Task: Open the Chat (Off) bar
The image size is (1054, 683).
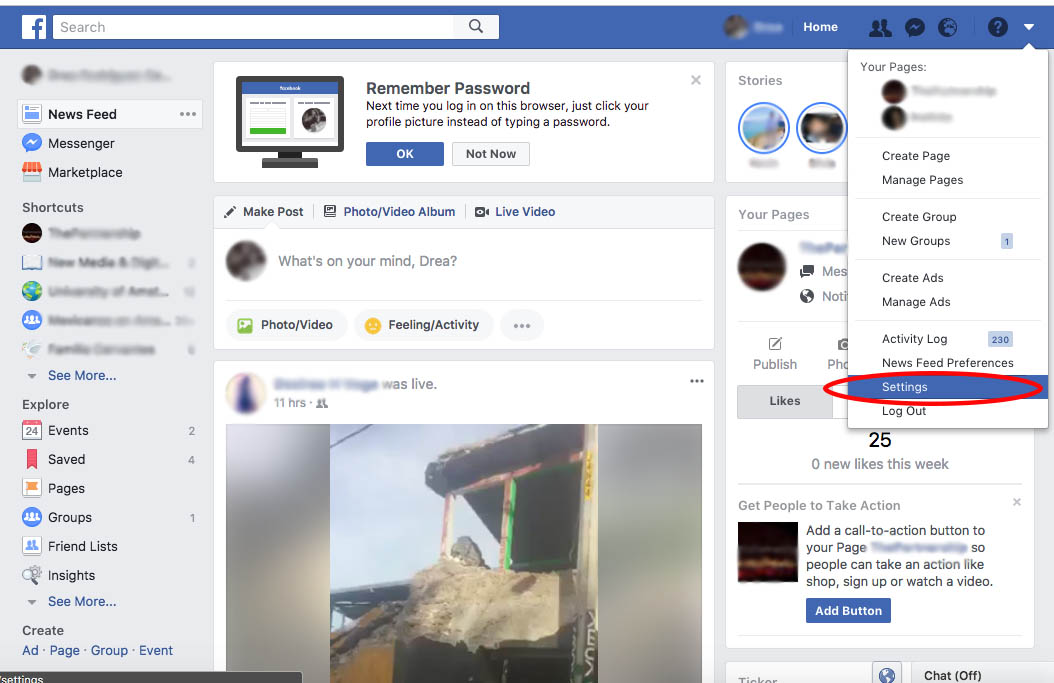Action: coord(983,674)
